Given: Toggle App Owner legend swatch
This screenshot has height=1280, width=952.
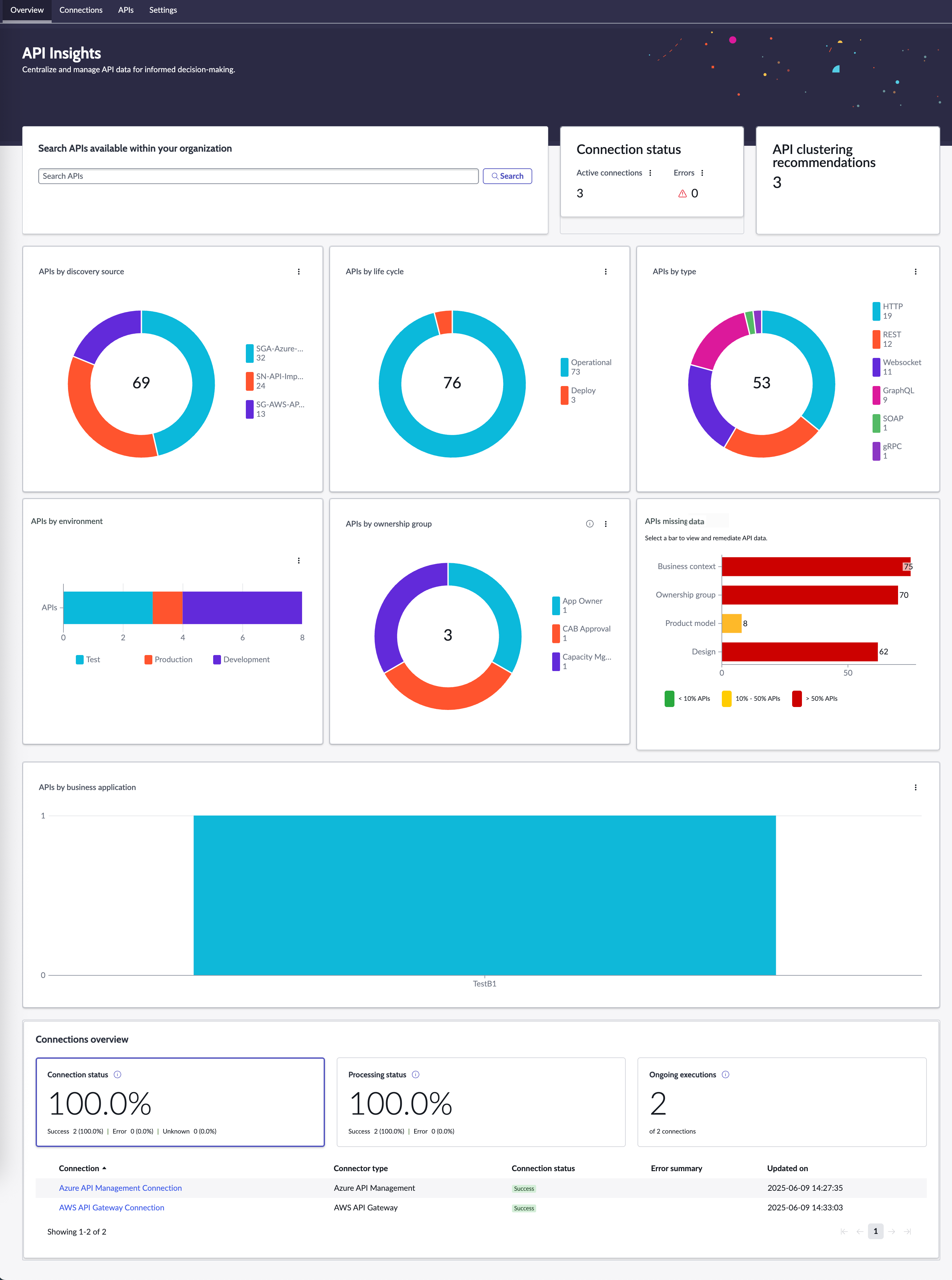Looking at the screenshot, I should pyautogui.click(x=556, y=605).
